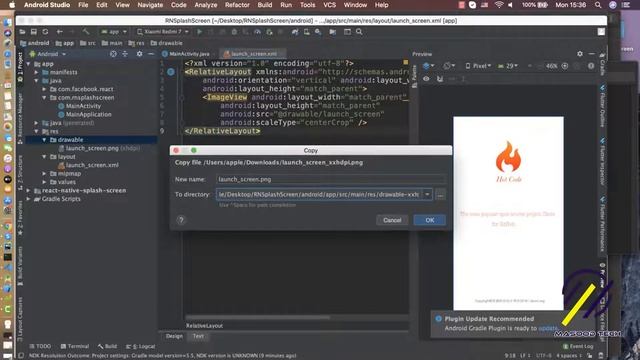Click the Open file icon in the toolbar
The width and height of the screenshot is (640, 360).
[22, 32]
